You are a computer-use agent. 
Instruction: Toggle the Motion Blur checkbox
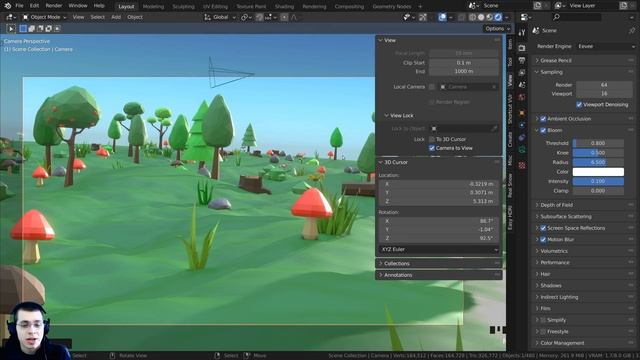click(543, 240)
